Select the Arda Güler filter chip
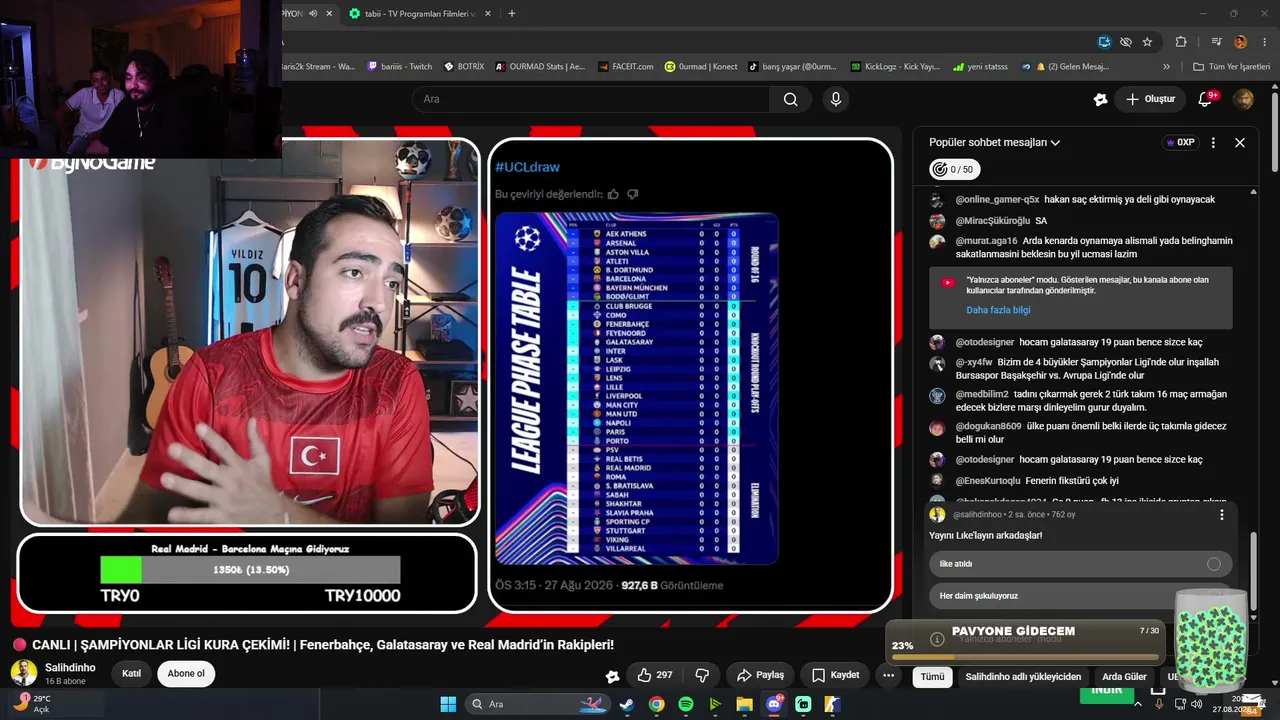Image resolution: width=1280 pixels, height=720 pixels. point(1124,676)
